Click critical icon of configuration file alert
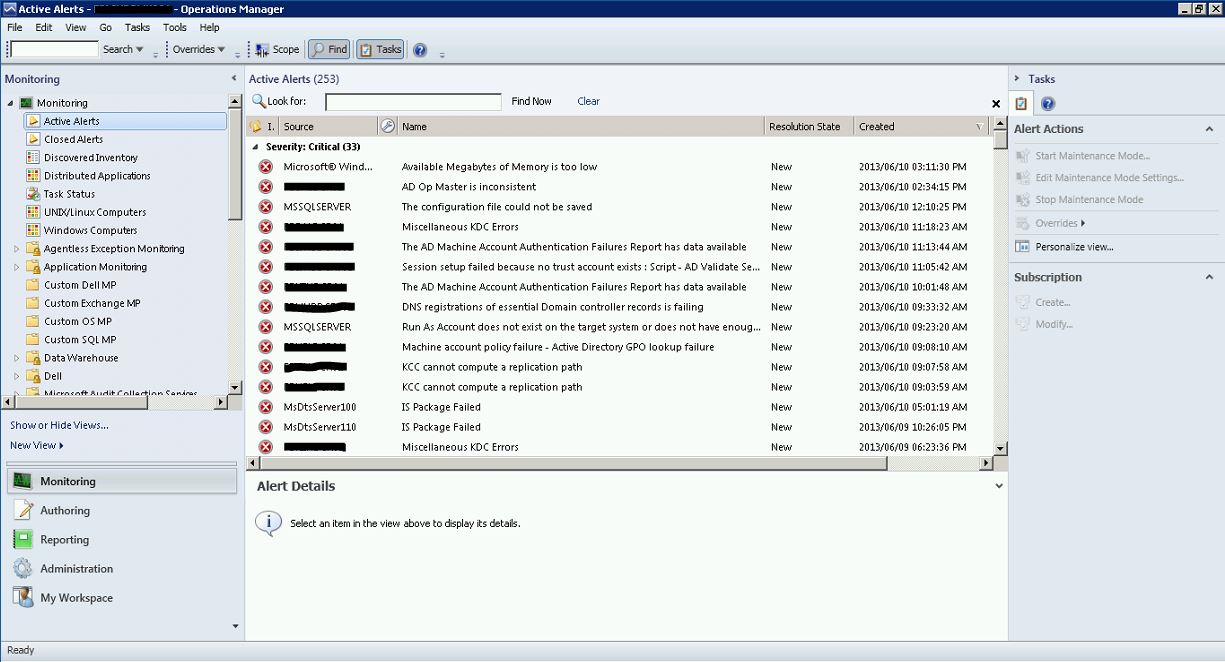The width and height of the screenshot is (1225, 662). coord(265,207)
